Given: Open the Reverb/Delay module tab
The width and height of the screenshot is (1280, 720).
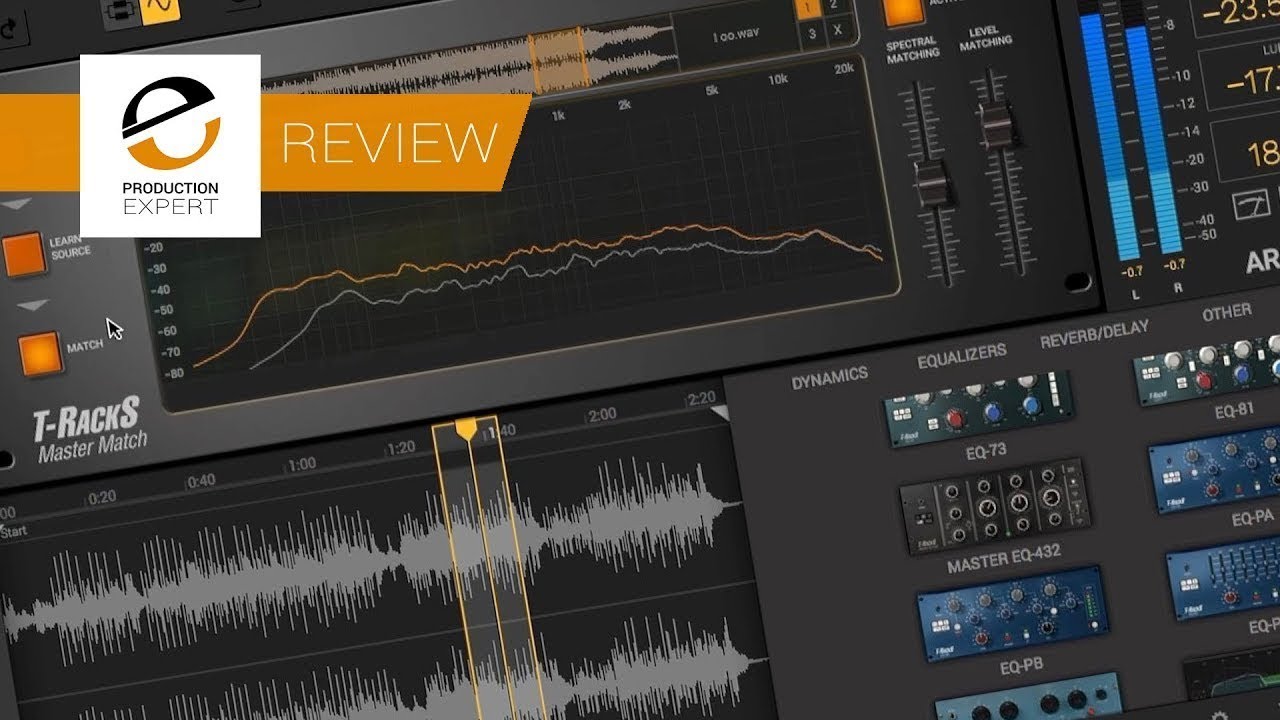Looking at the screenshot, I should [x=1094, y=334].
